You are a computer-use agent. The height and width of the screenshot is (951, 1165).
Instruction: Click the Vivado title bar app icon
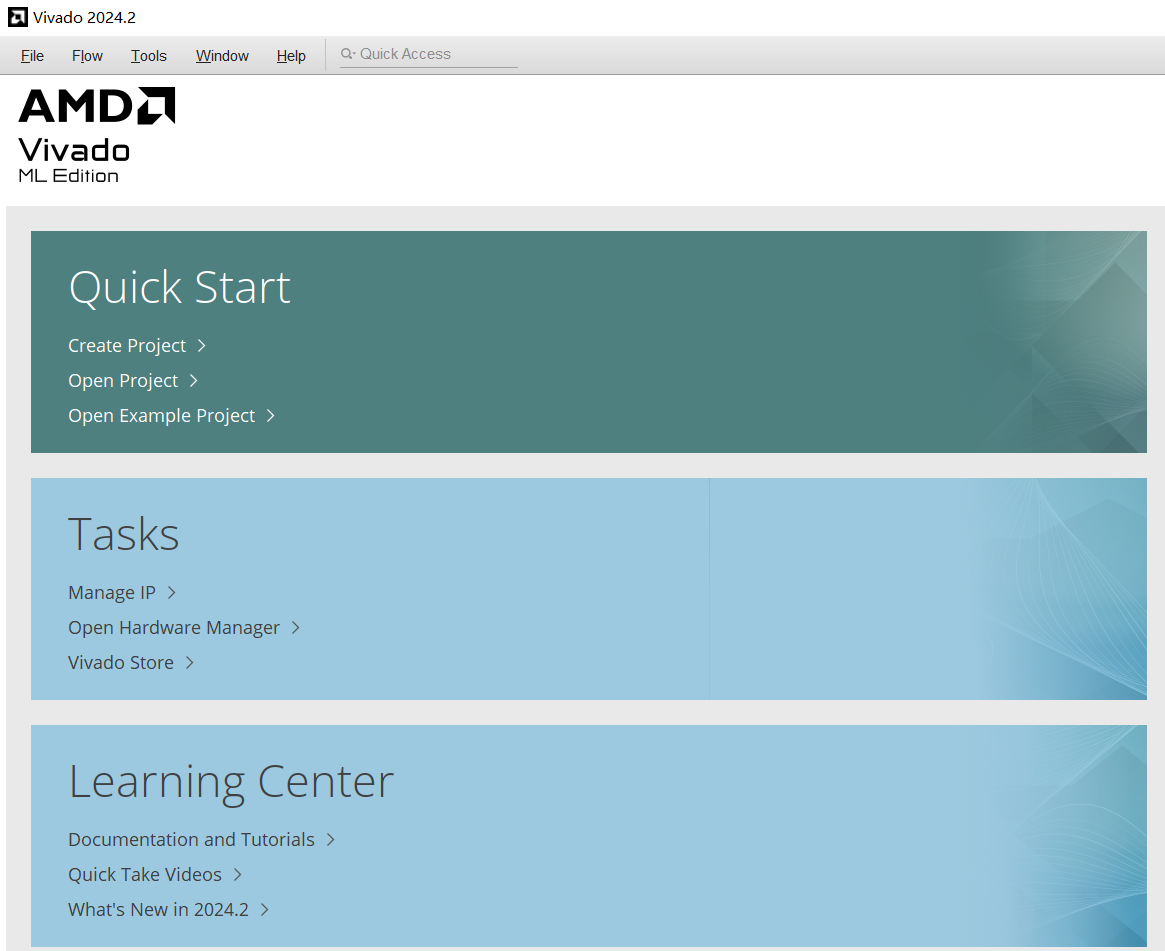[x=18, y=17]
